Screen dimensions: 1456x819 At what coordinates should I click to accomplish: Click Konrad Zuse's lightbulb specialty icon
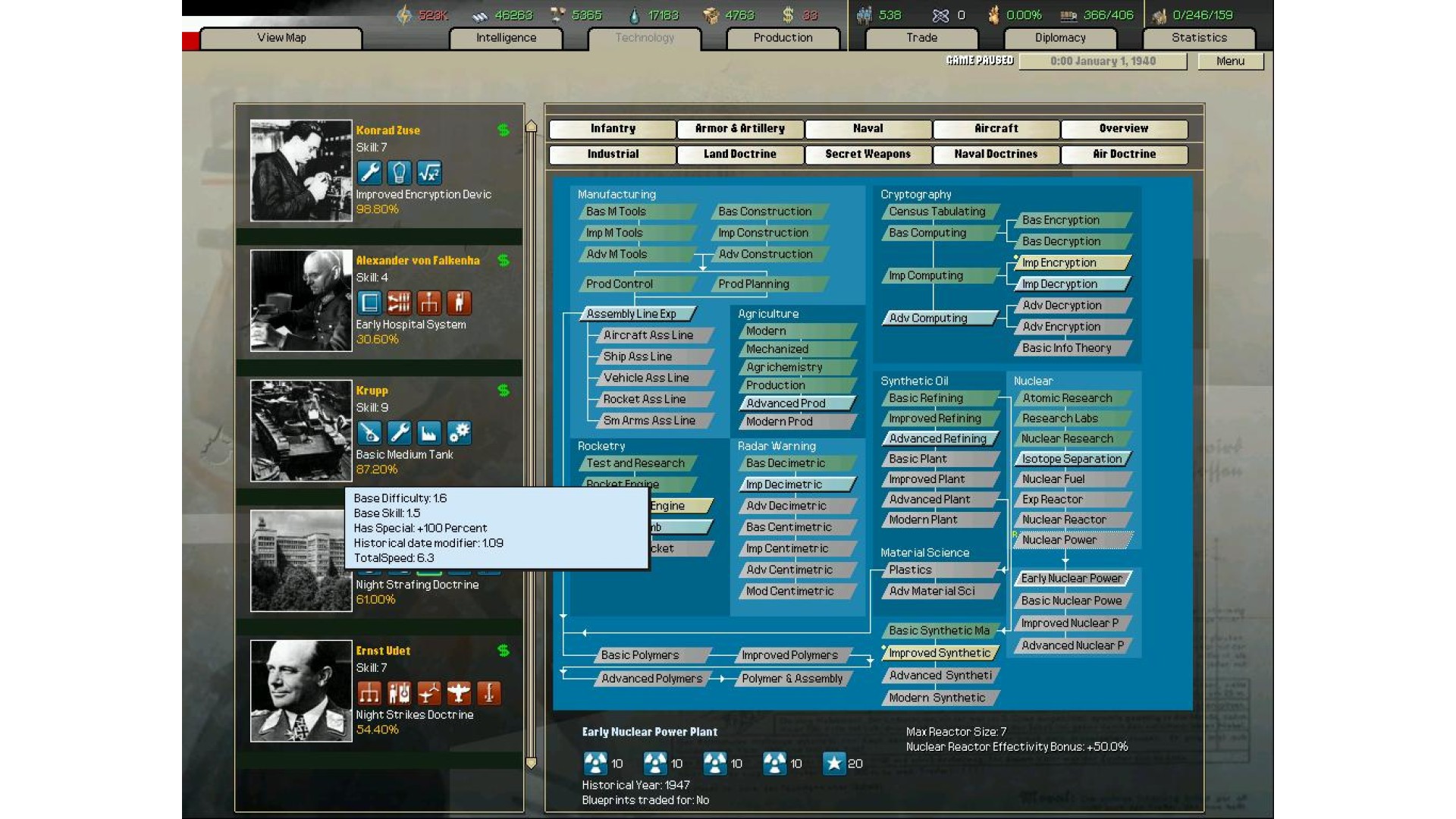[399, 173]
